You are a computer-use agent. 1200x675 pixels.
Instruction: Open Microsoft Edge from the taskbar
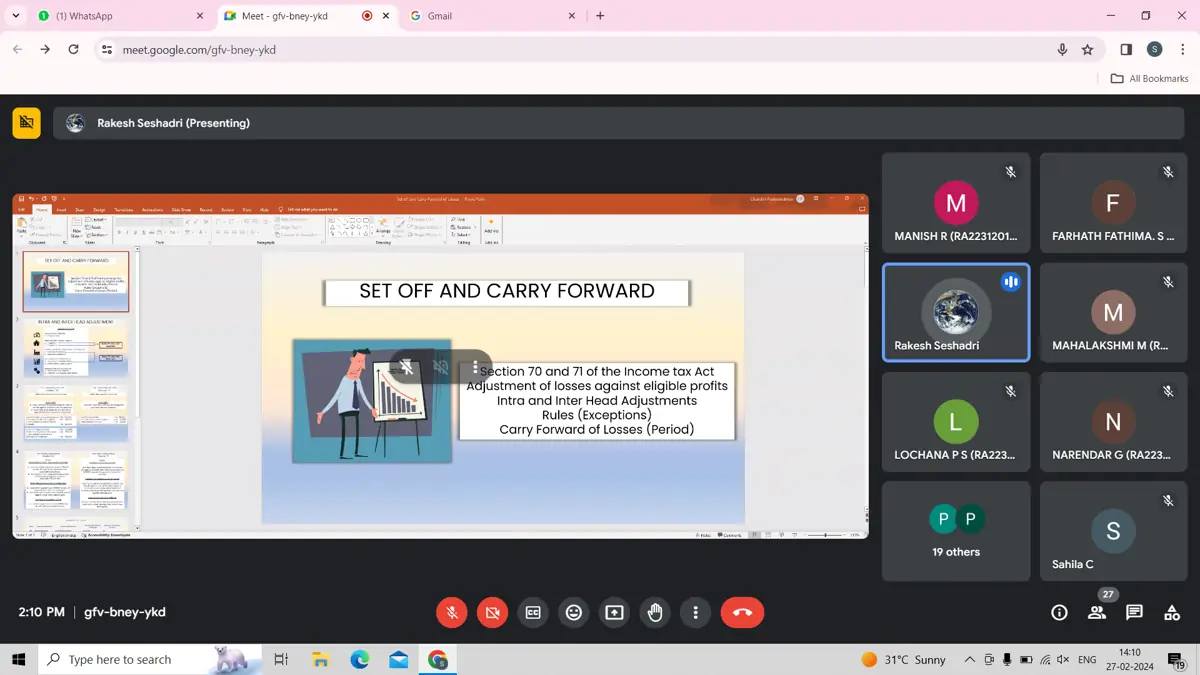click(x=359, y=659)
